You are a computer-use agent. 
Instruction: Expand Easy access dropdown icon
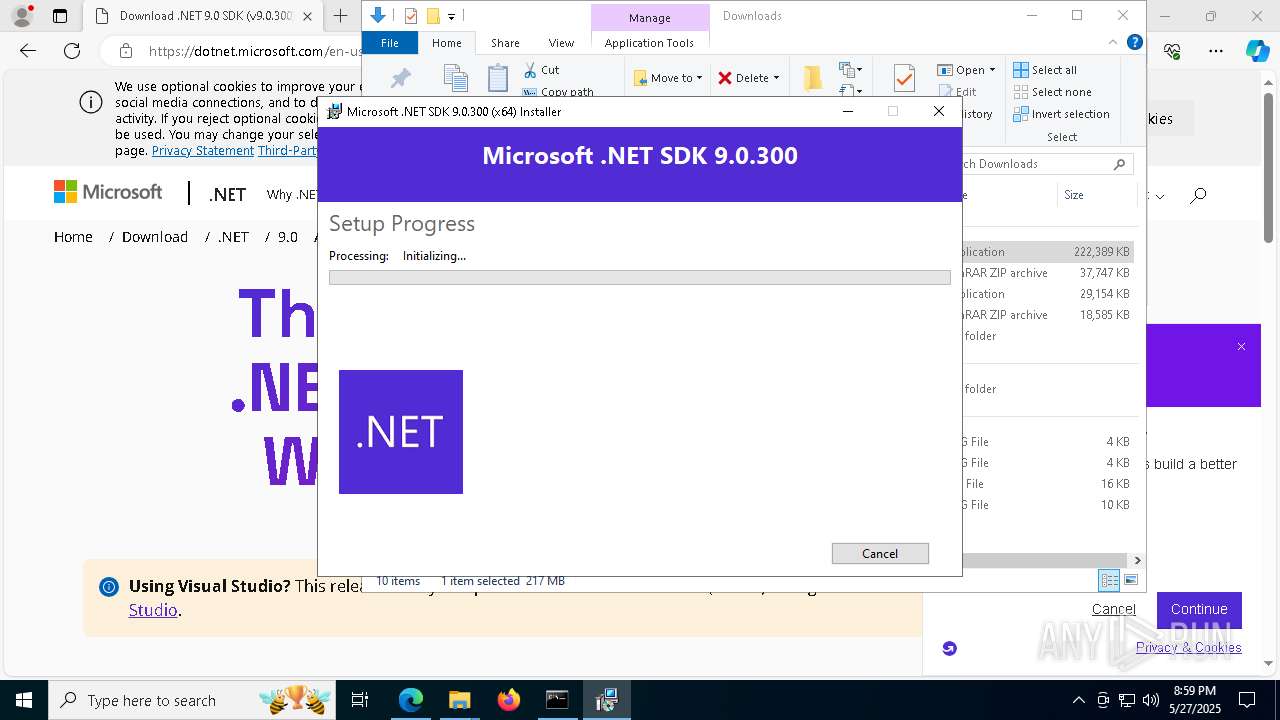[x=851, y=91]
